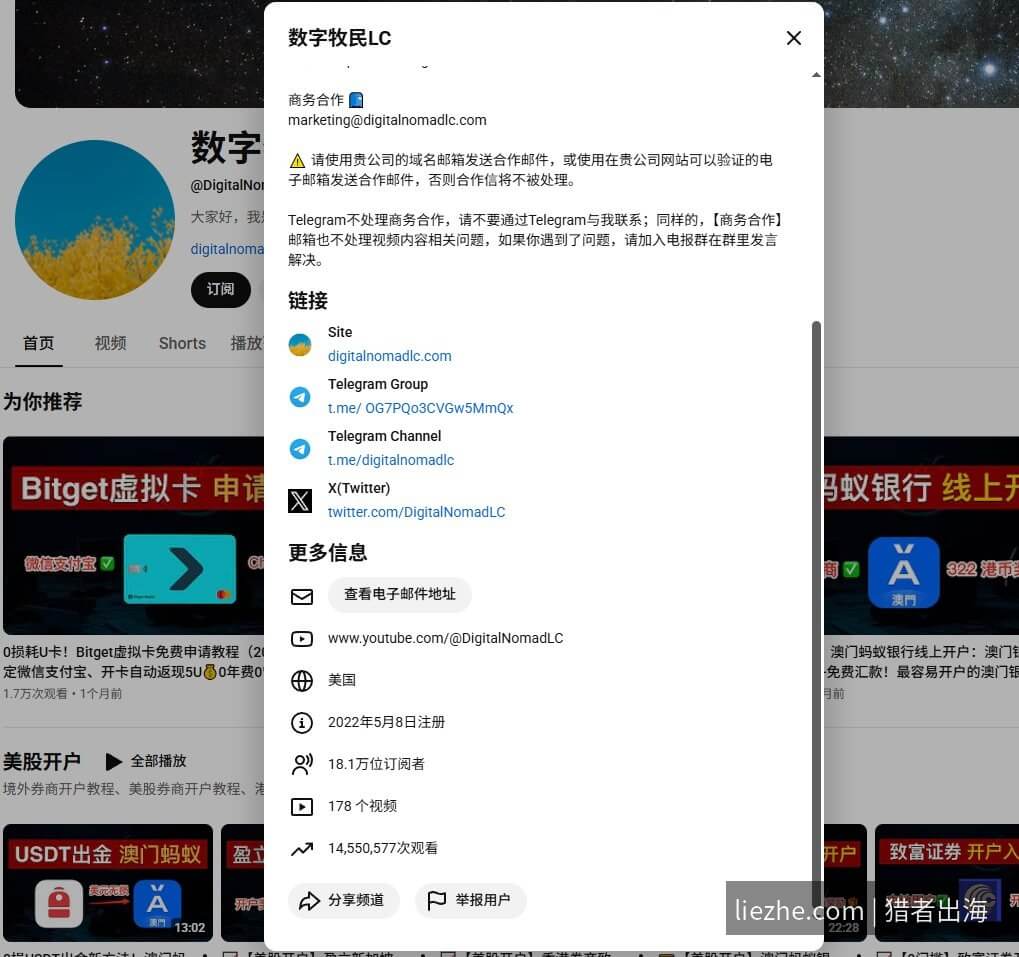
Task: Click the 18.1万位订阅者 text
Action: point(376,764)
